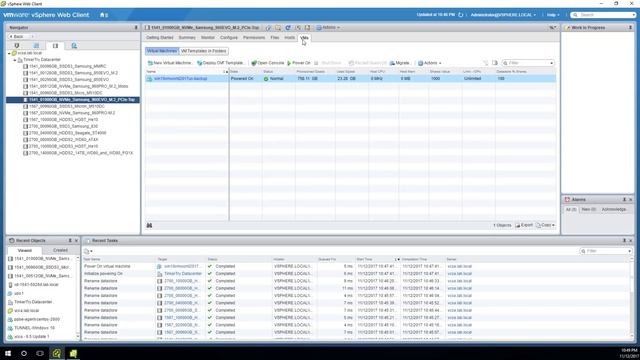Click the browse files icon in datastore toolbar

pyautogui.click(x=278, y=27)
